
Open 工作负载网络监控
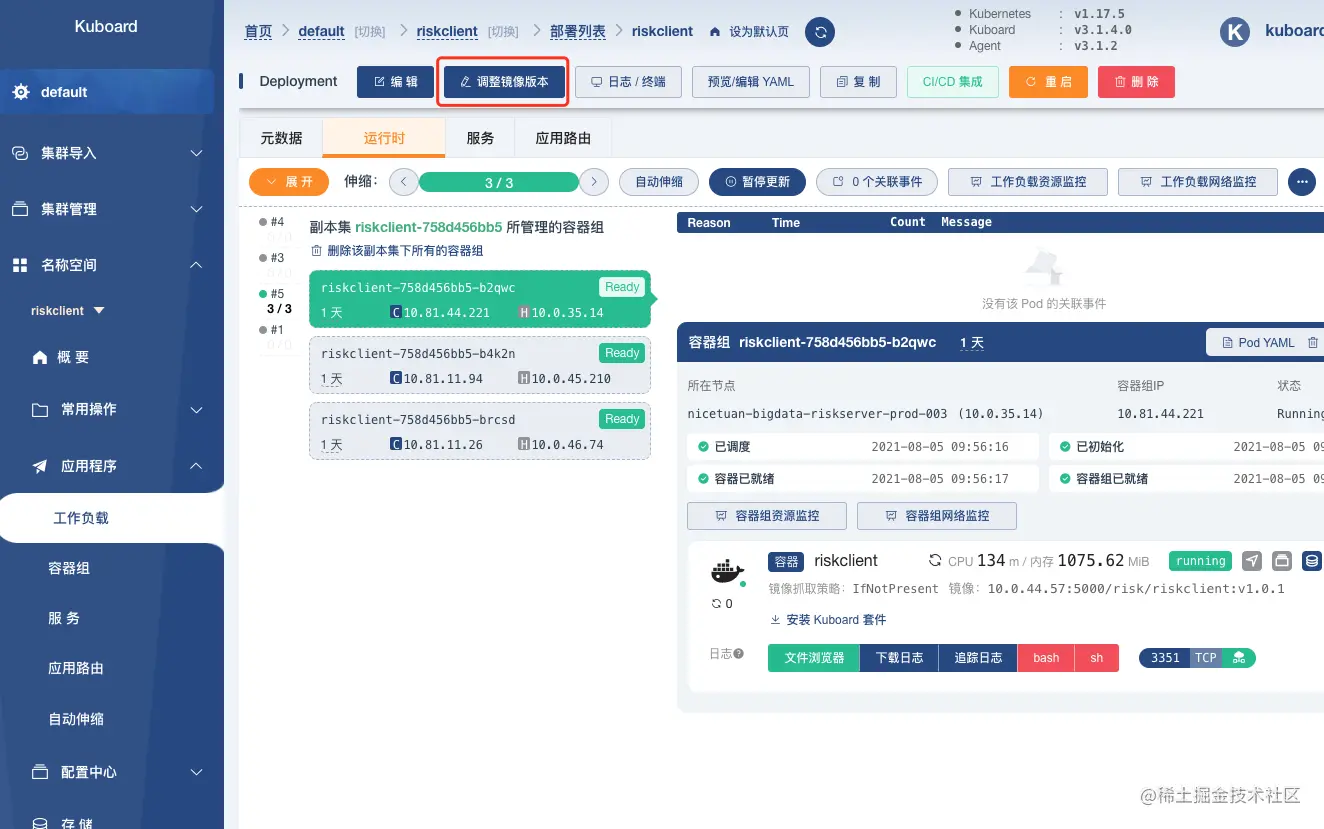click(x=1198, y=182)
